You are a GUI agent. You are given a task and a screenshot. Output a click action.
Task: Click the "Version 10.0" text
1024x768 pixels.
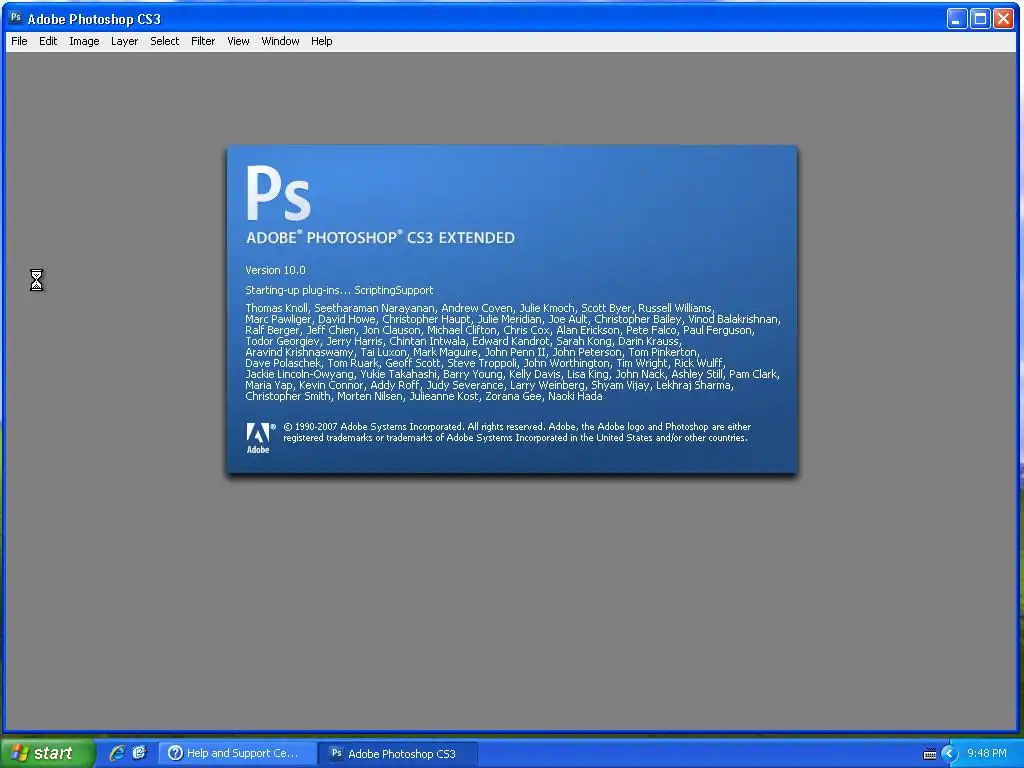point(276,270)
